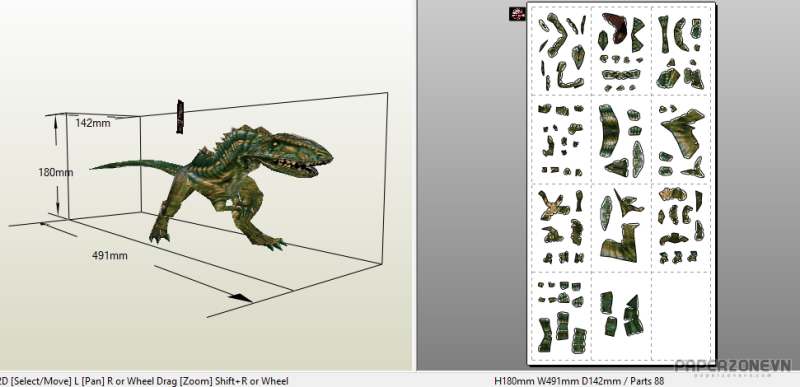Select the large L-shaped leg part in the layout
The width and height of the screenshot is (800, 387).
tap(619, 243)
